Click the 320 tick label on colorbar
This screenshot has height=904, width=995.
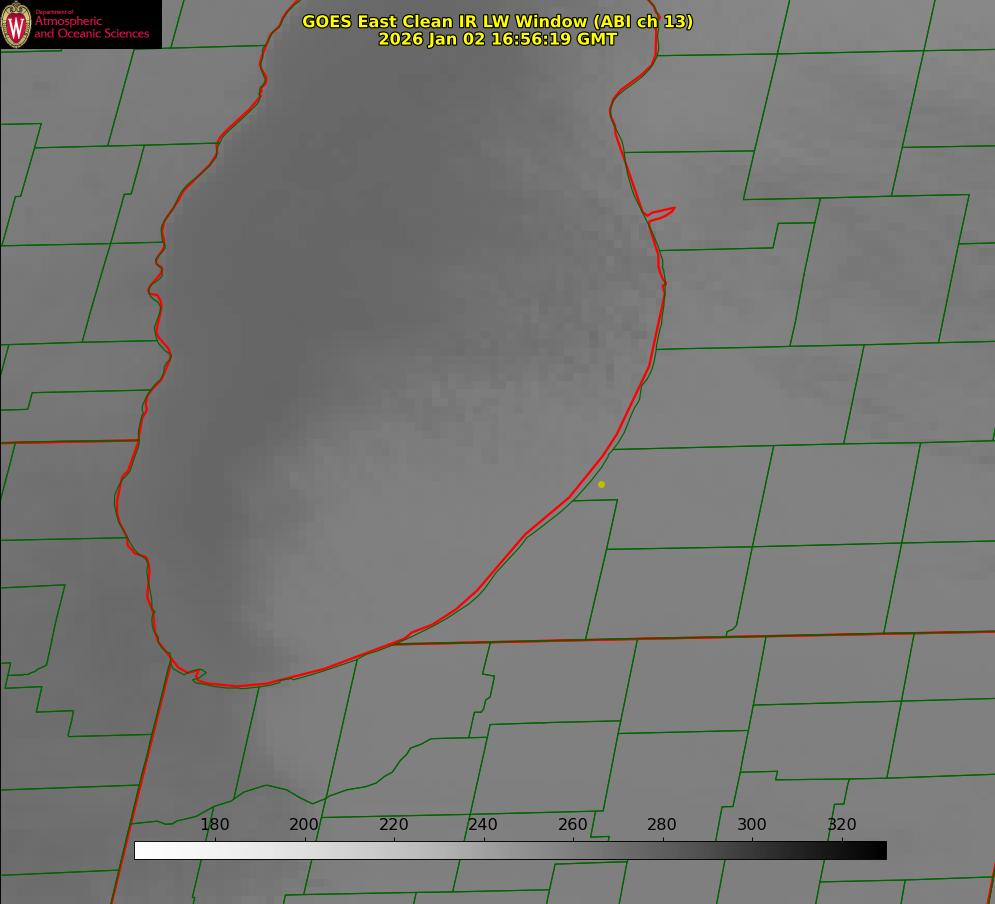point(841,825)
